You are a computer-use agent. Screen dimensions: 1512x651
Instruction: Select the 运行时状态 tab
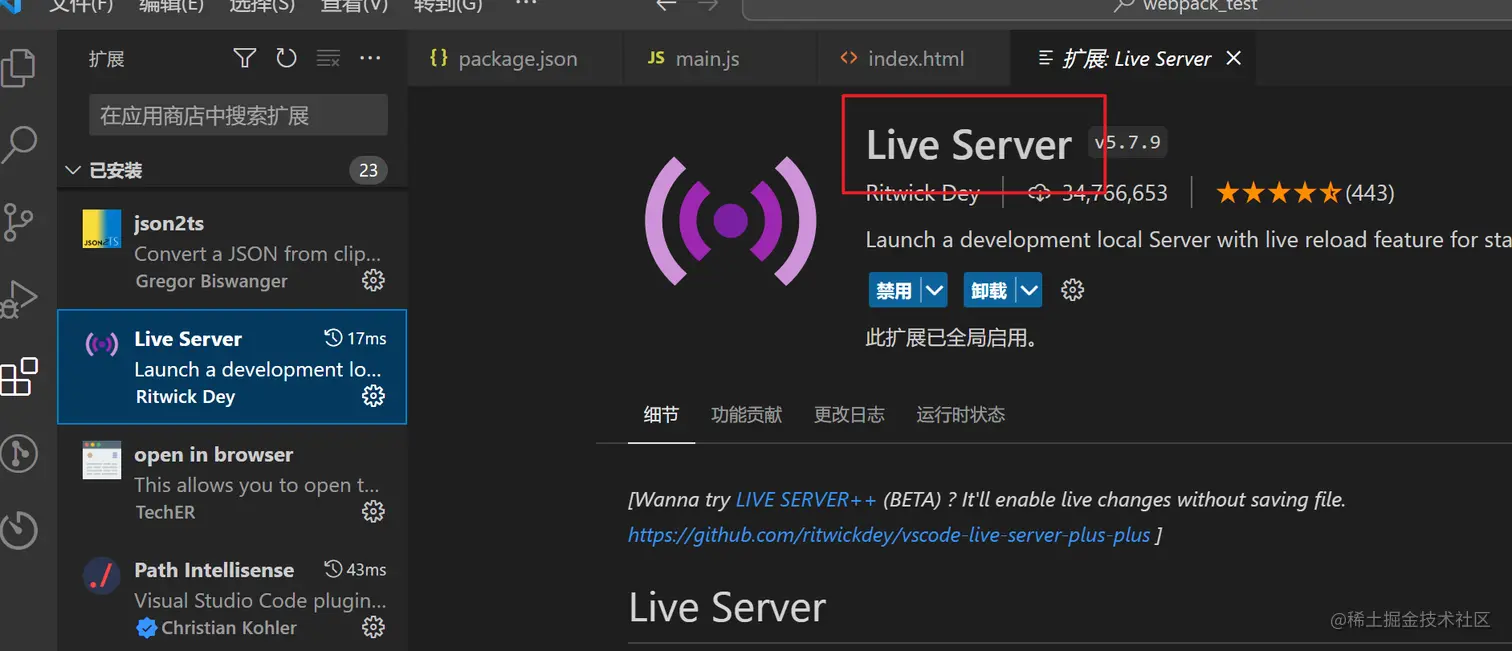(x=960, y=415)
